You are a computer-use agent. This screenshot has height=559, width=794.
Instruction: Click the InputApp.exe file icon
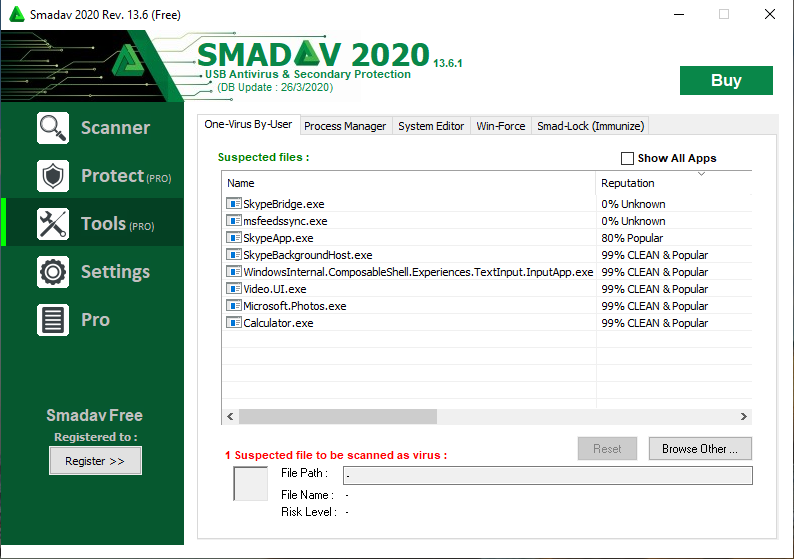[x=233, y=272]
